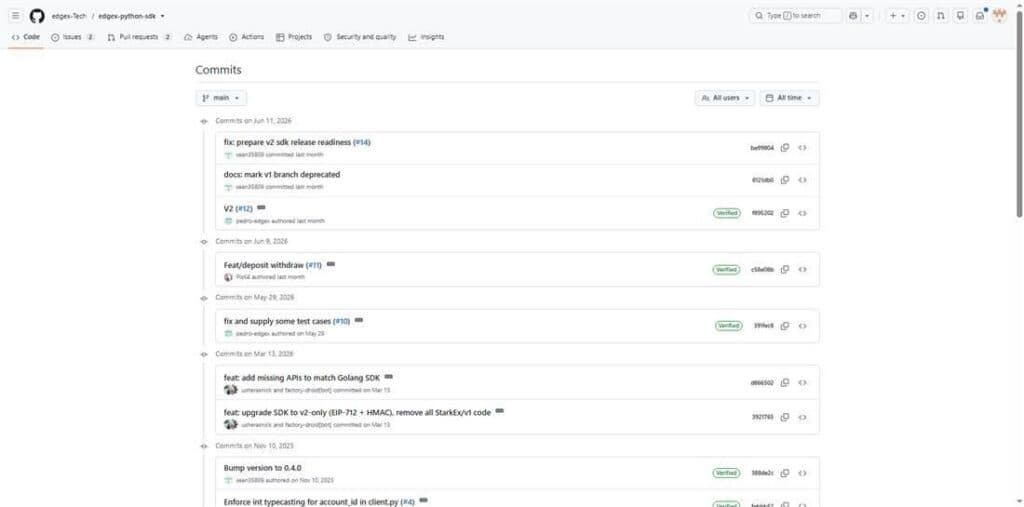1024x507 pixels.
Task: Expand the 'V2 (#12)' commit description ellipsis
Action: tap(261, 208)
